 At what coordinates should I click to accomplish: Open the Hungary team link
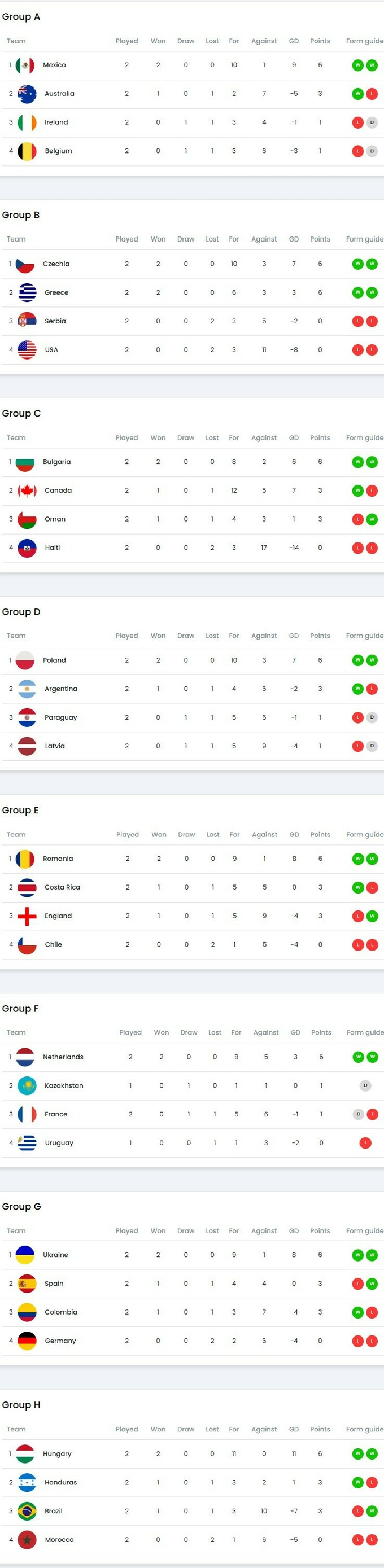(x=56, y=1453)
